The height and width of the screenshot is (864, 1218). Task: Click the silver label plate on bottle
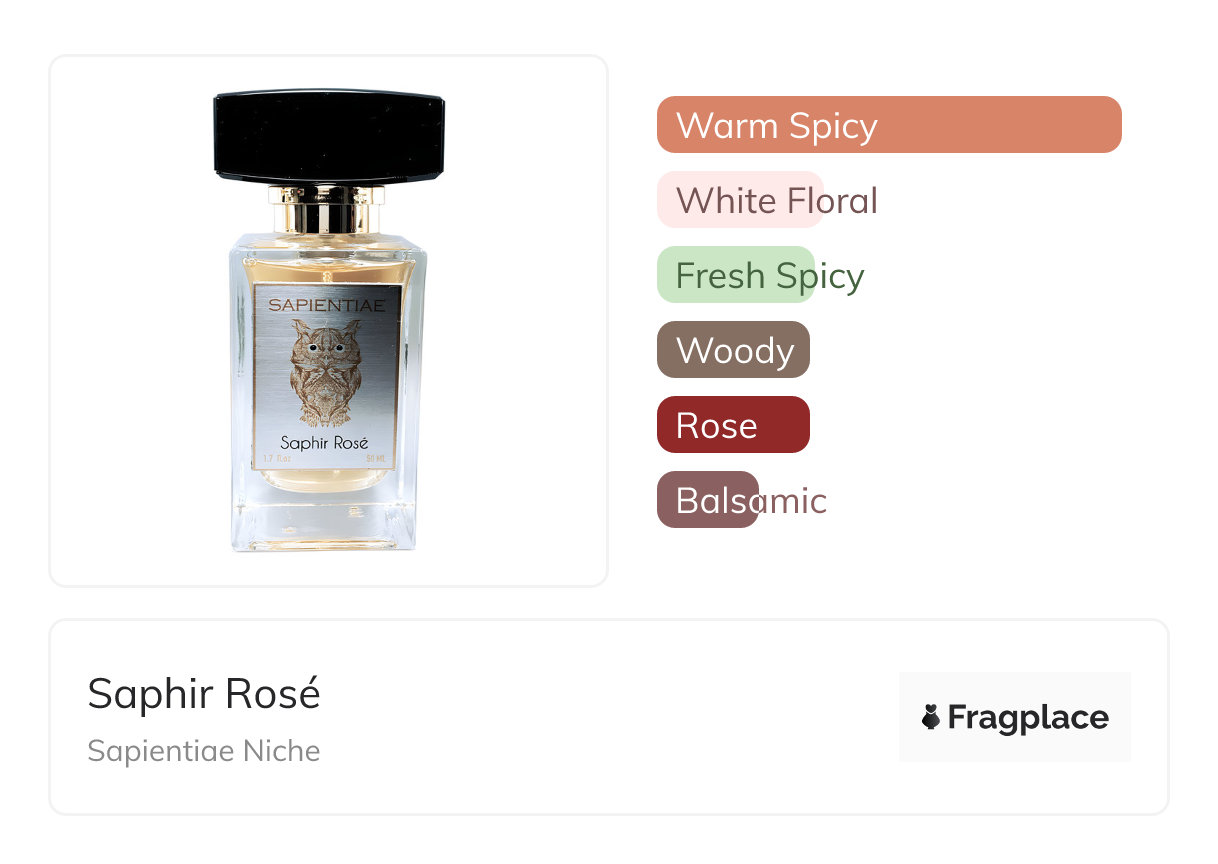[x=326, y=380]
